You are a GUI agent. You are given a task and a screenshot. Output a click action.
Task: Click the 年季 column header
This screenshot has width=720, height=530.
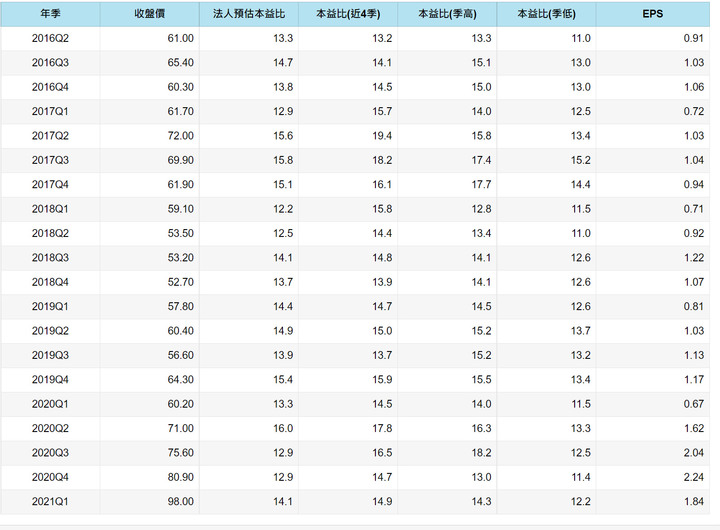click(x=50, y=15)
